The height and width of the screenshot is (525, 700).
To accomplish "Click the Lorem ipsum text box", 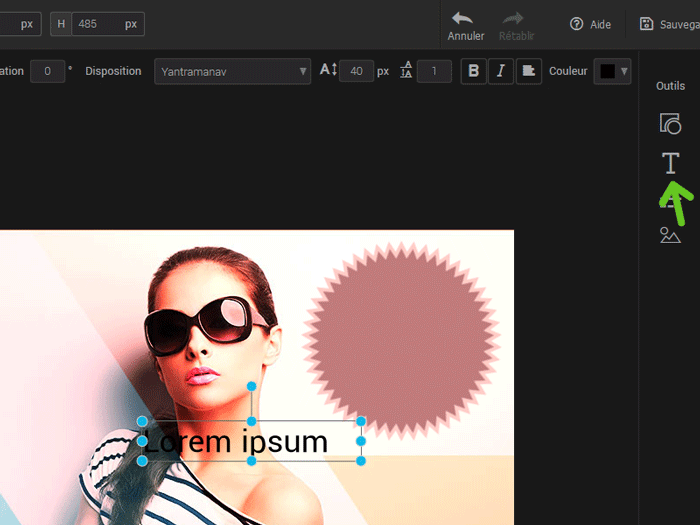I will [250, 441].
